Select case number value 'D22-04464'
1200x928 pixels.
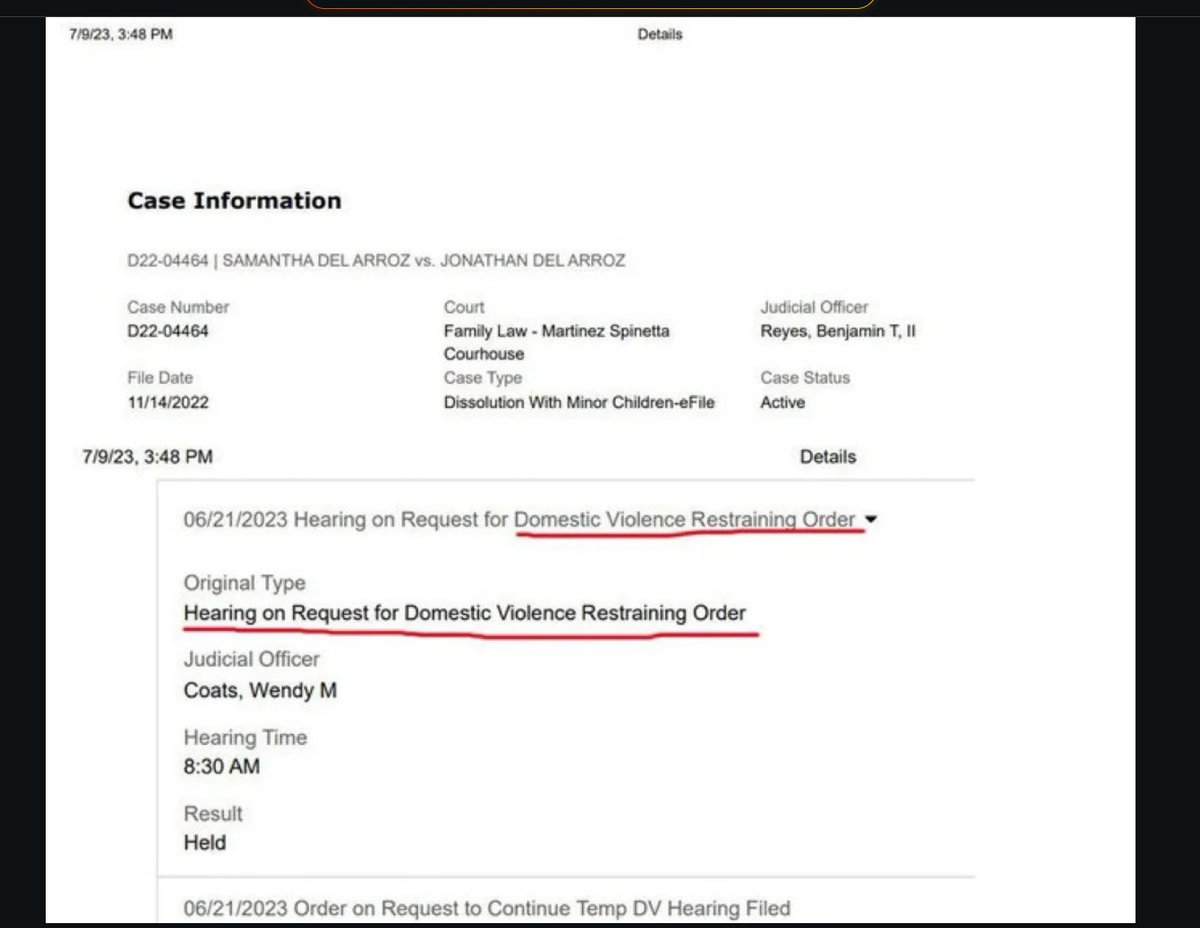pyautogui.click(x=168, y=331)
